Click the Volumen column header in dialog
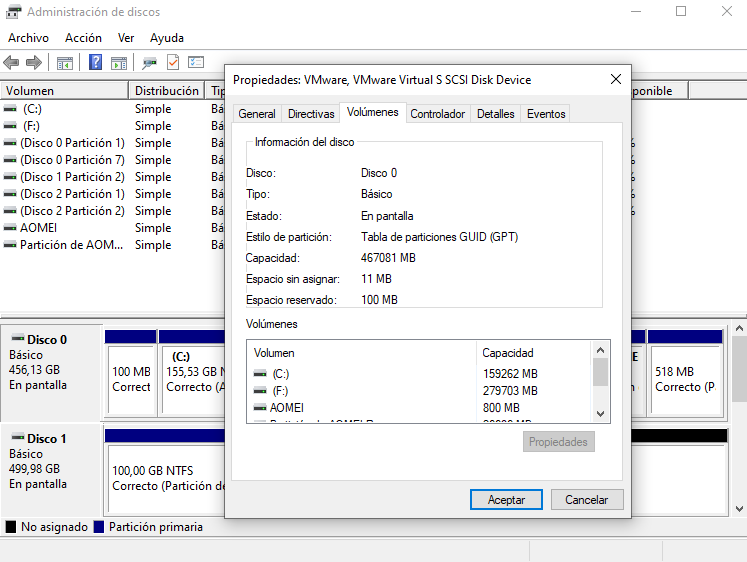This screenshot has height=562, width=747. 362,353
